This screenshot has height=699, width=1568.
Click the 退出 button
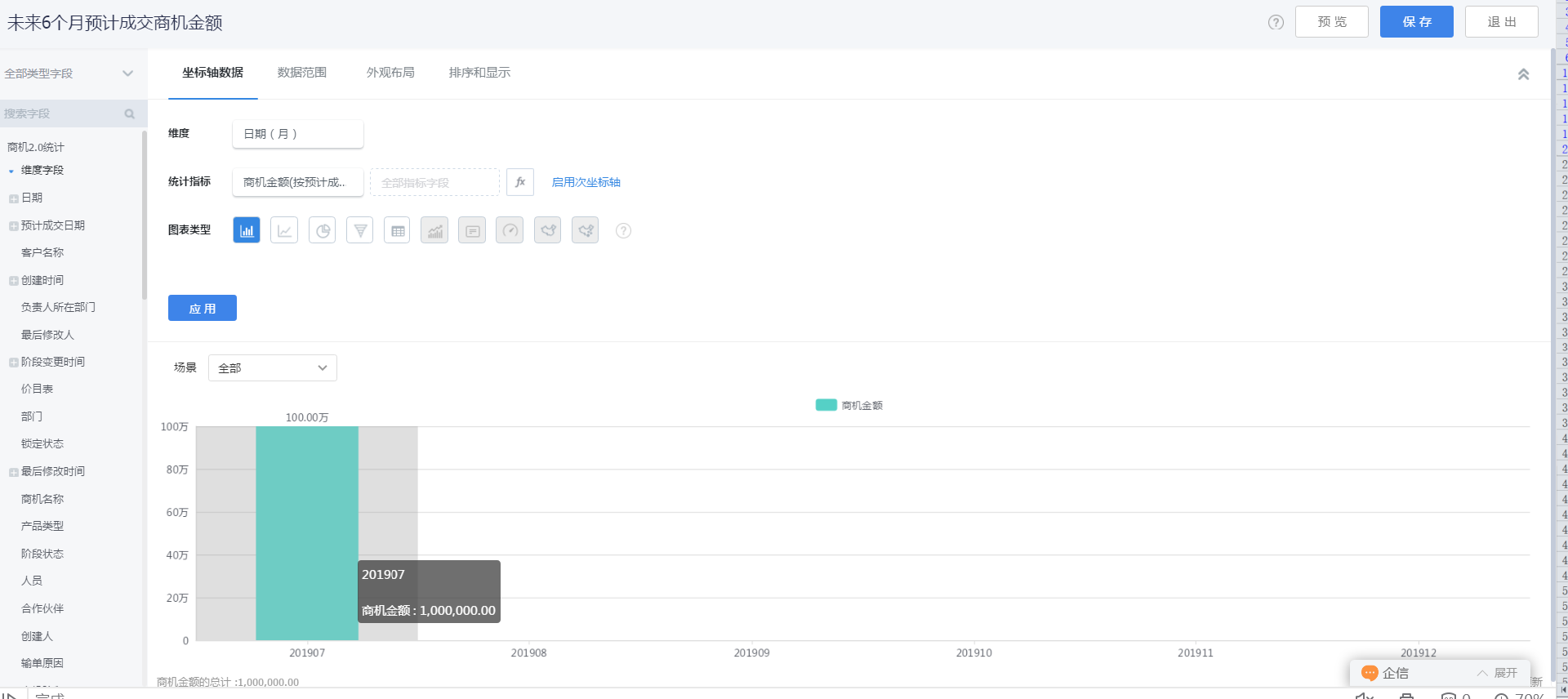(x=1502, y=22)
